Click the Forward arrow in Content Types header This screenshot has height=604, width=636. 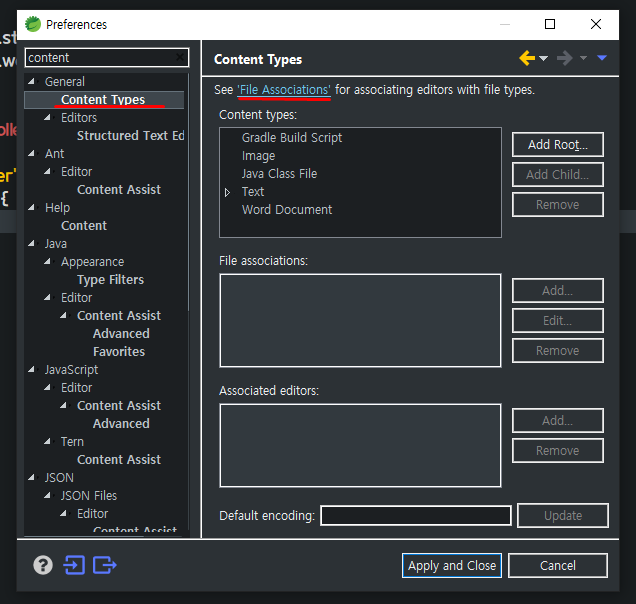click(565, 58)
